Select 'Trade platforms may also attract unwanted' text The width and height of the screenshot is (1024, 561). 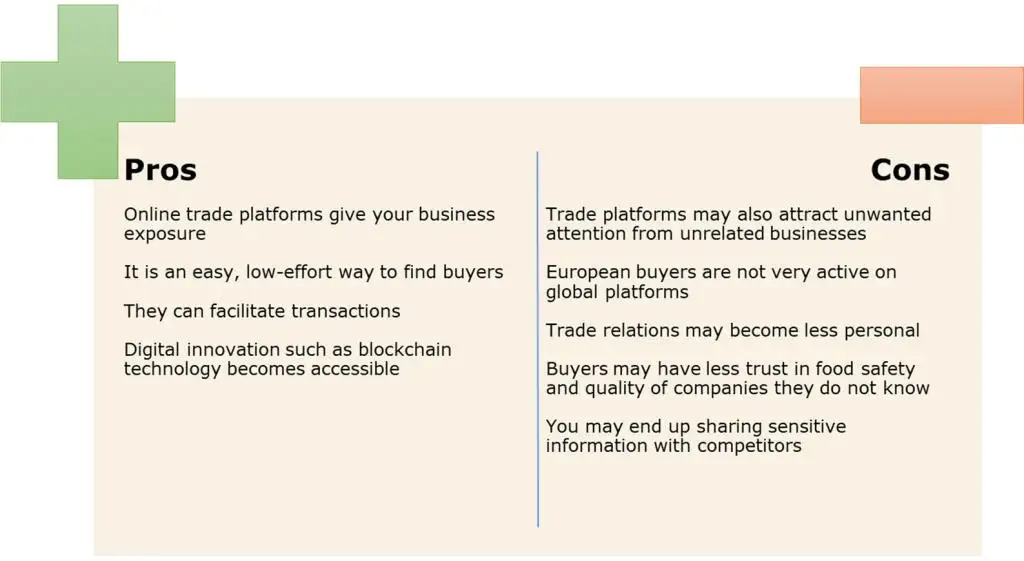click(x=738, y=214)
